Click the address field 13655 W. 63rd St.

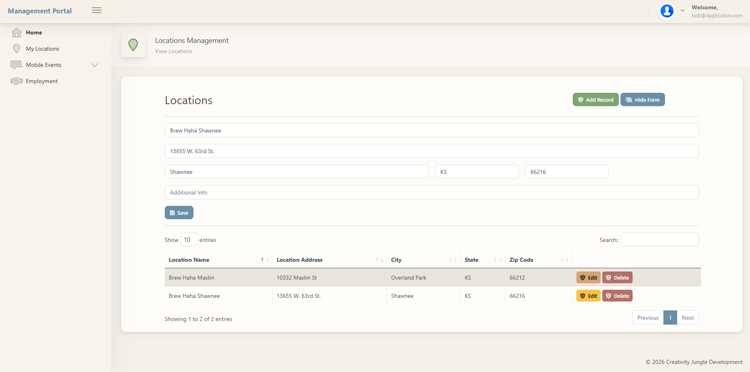pyautogui.click(x=431, y=151)
